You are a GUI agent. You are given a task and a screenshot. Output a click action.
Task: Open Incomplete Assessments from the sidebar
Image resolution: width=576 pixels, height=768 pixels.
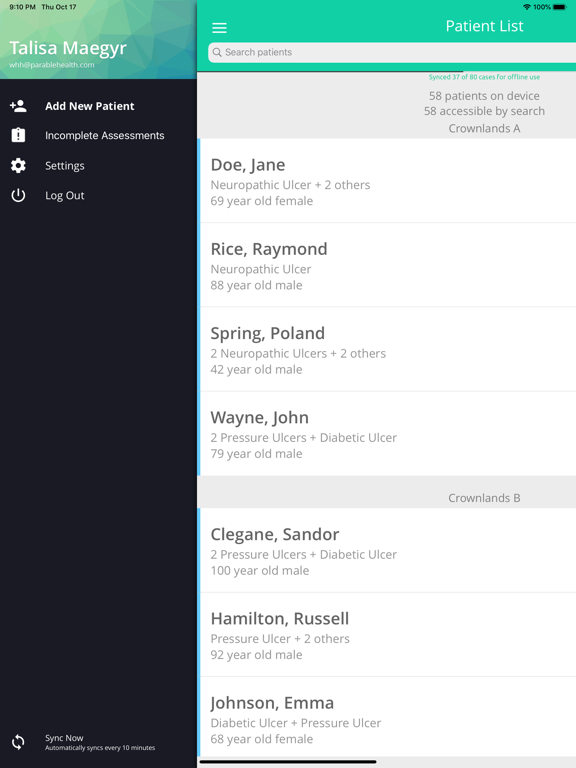tap(104, 136)
